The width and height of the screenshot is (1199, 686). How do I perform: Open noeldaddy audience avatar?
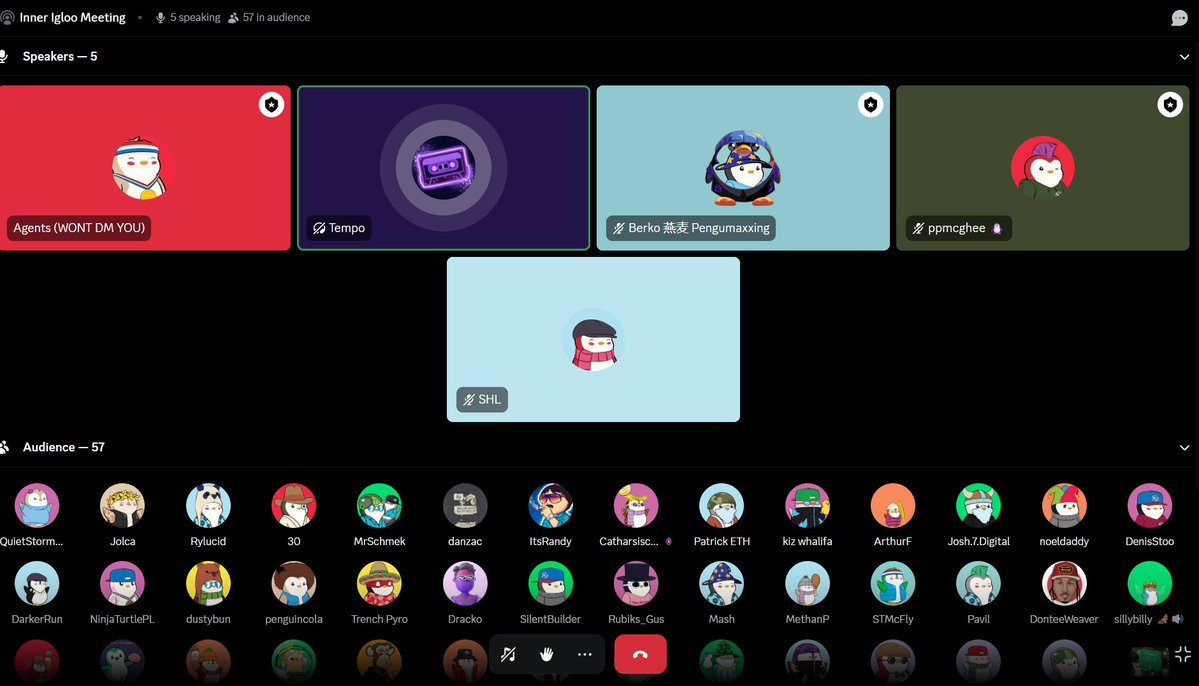coord(1064,506)
